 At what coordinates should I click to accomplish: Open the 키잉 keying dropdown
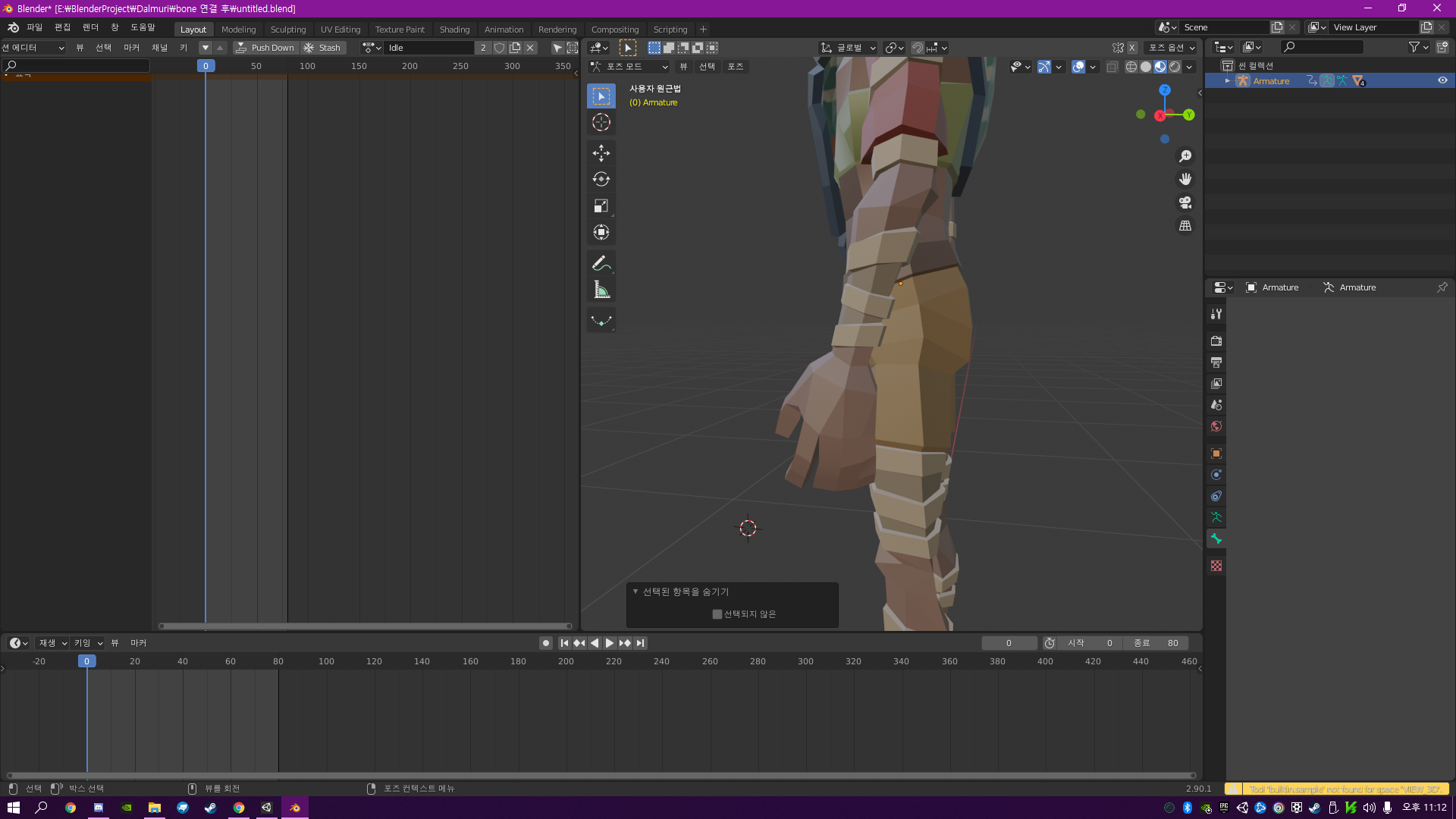point(88,643)
